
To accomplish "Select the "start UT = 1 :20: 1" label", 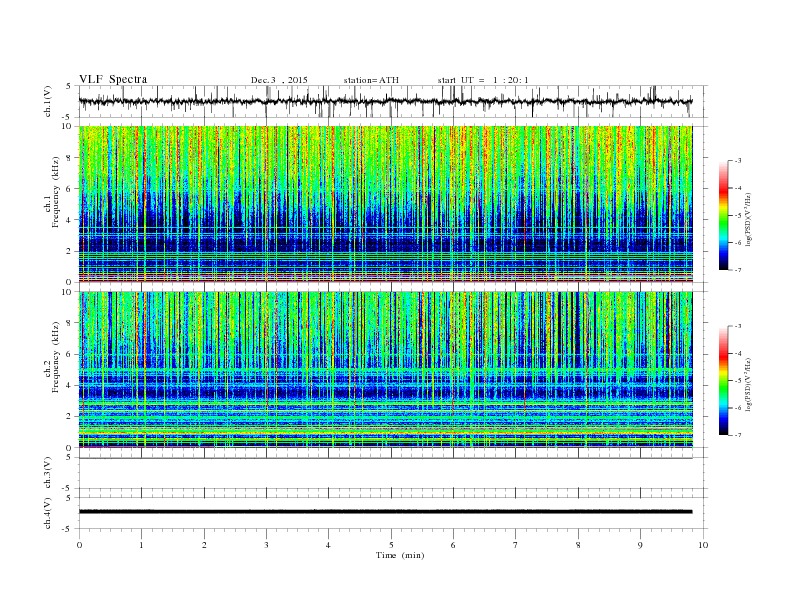I will coord(483,80).
